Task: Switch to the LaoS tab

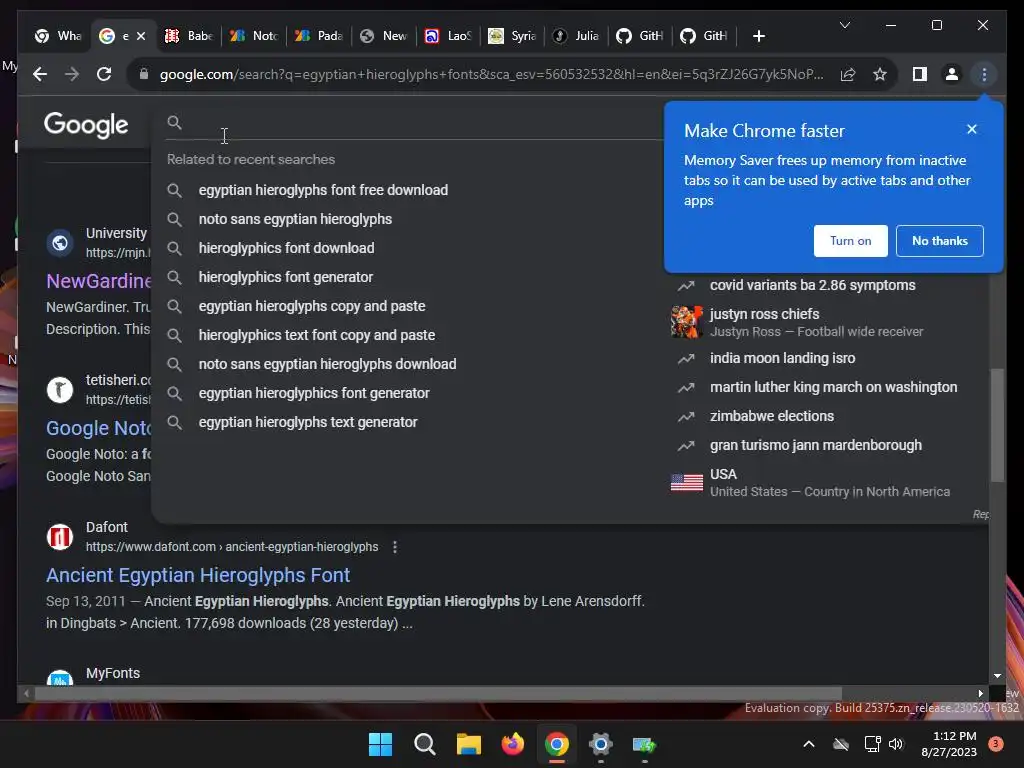Action: pyautogui.click(x=448, y=36)
